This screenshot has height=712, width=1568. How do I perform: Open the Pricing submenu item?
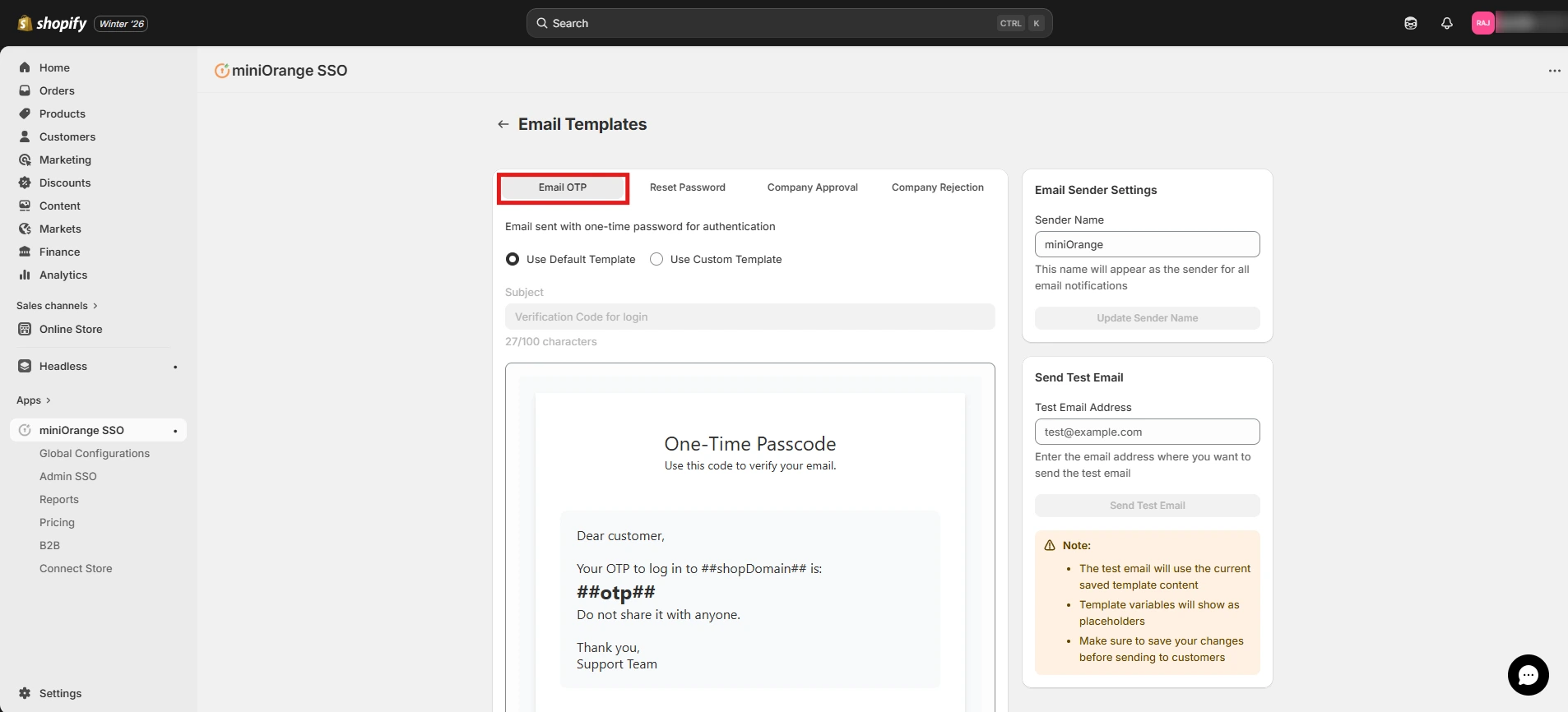57,522
